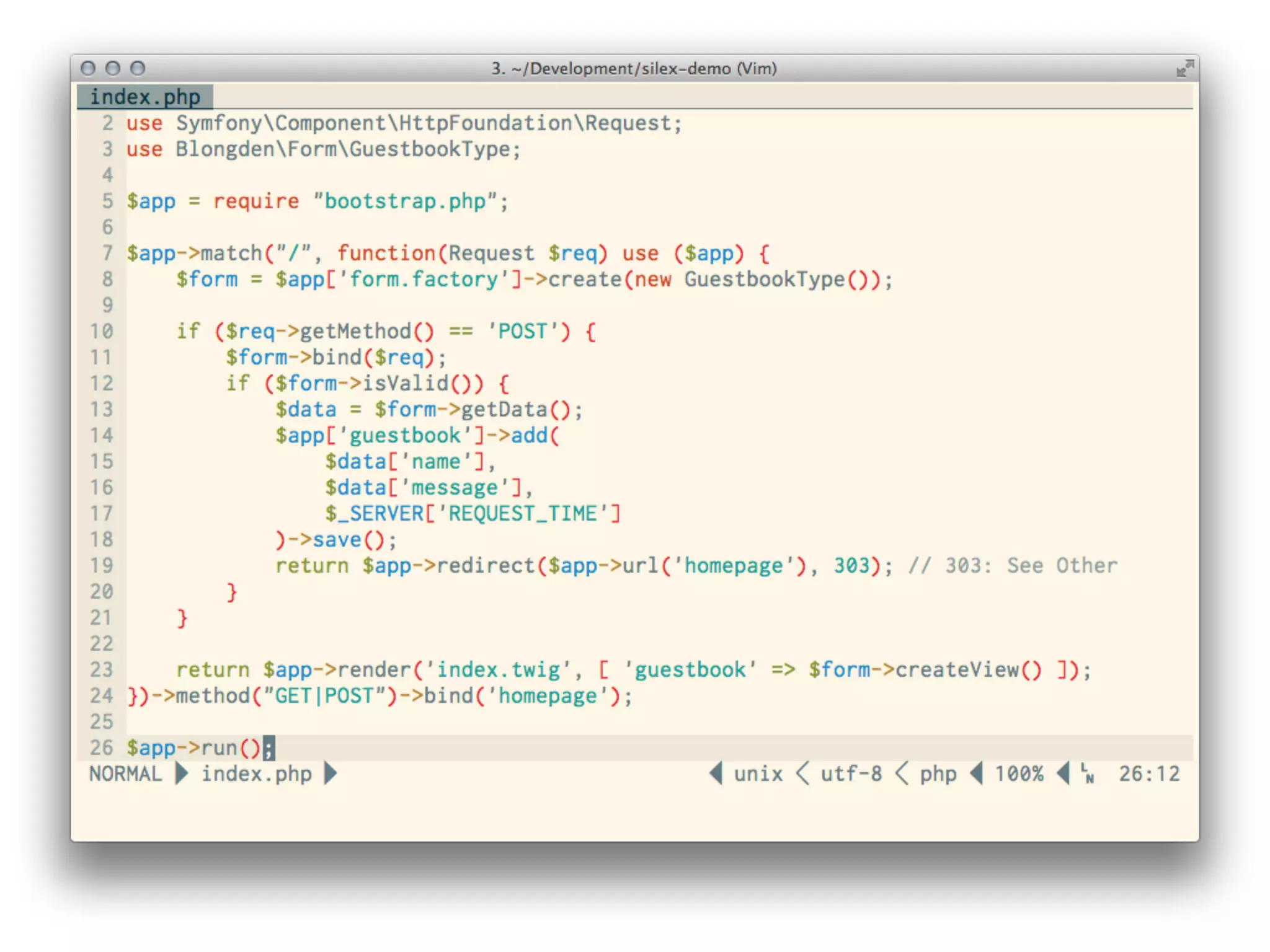Viewport: 1270px width, 952px height.
Task: Close the Vim terminal window
Action: coord(88,68)
